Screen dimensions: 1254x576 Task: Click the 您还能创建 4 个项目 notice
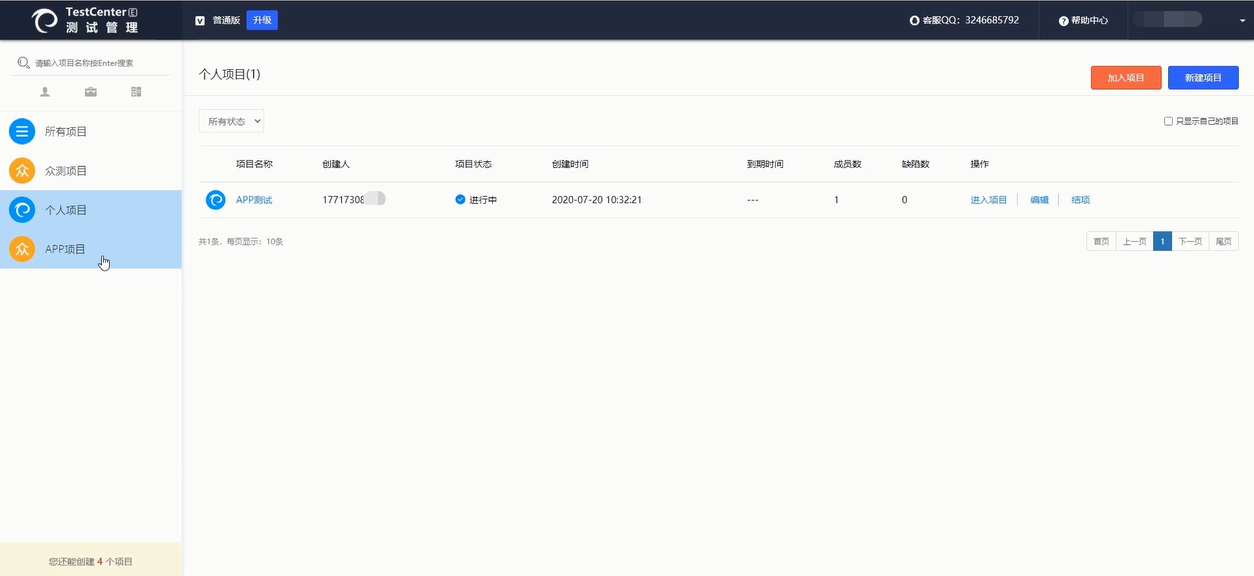point(91,562)
